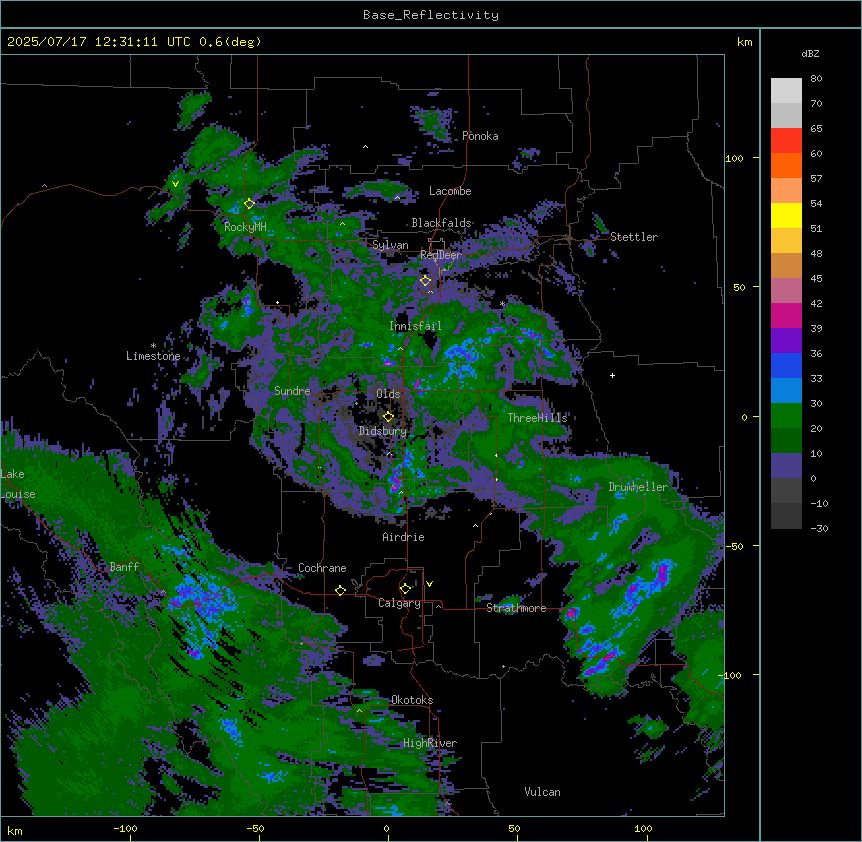862x842 pixels.
Task: Click the yellow diamond marker above RockyMH
Action: (x=249, y=204)
